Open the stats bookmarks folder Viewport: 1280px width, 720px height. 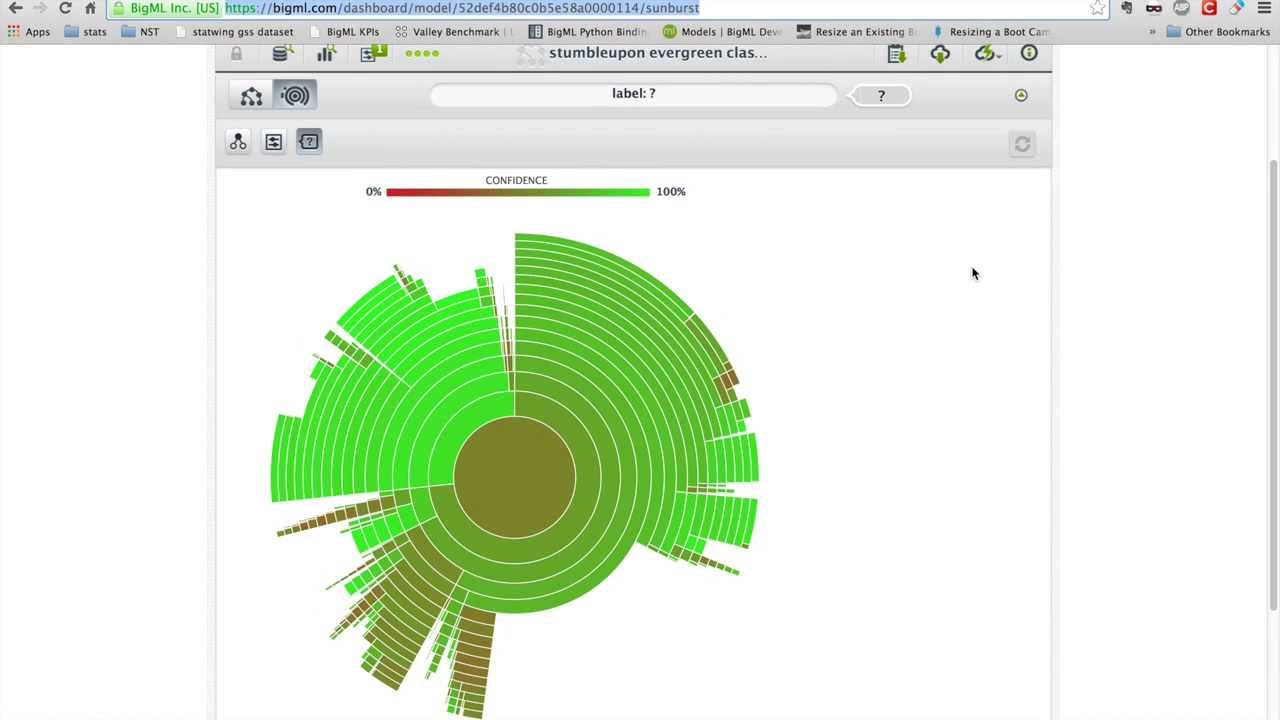(x=86, y=32)
